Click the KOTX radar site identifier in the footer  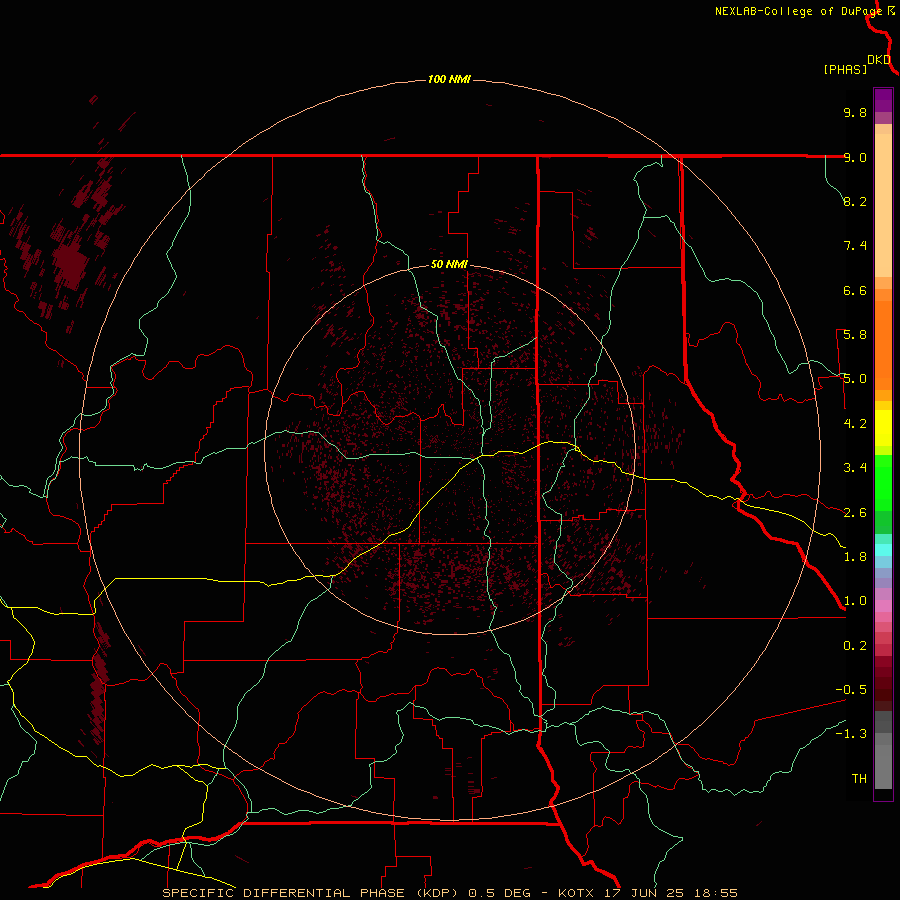pyautogui.click(x=576, y=893)
